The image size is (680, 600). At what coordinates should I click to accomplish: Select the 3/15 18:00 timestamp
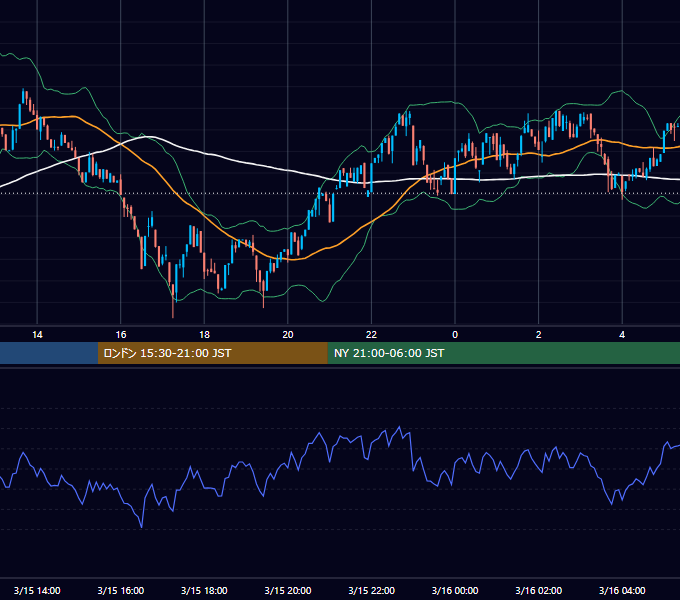pyautogui.click(x=204, y=590)
